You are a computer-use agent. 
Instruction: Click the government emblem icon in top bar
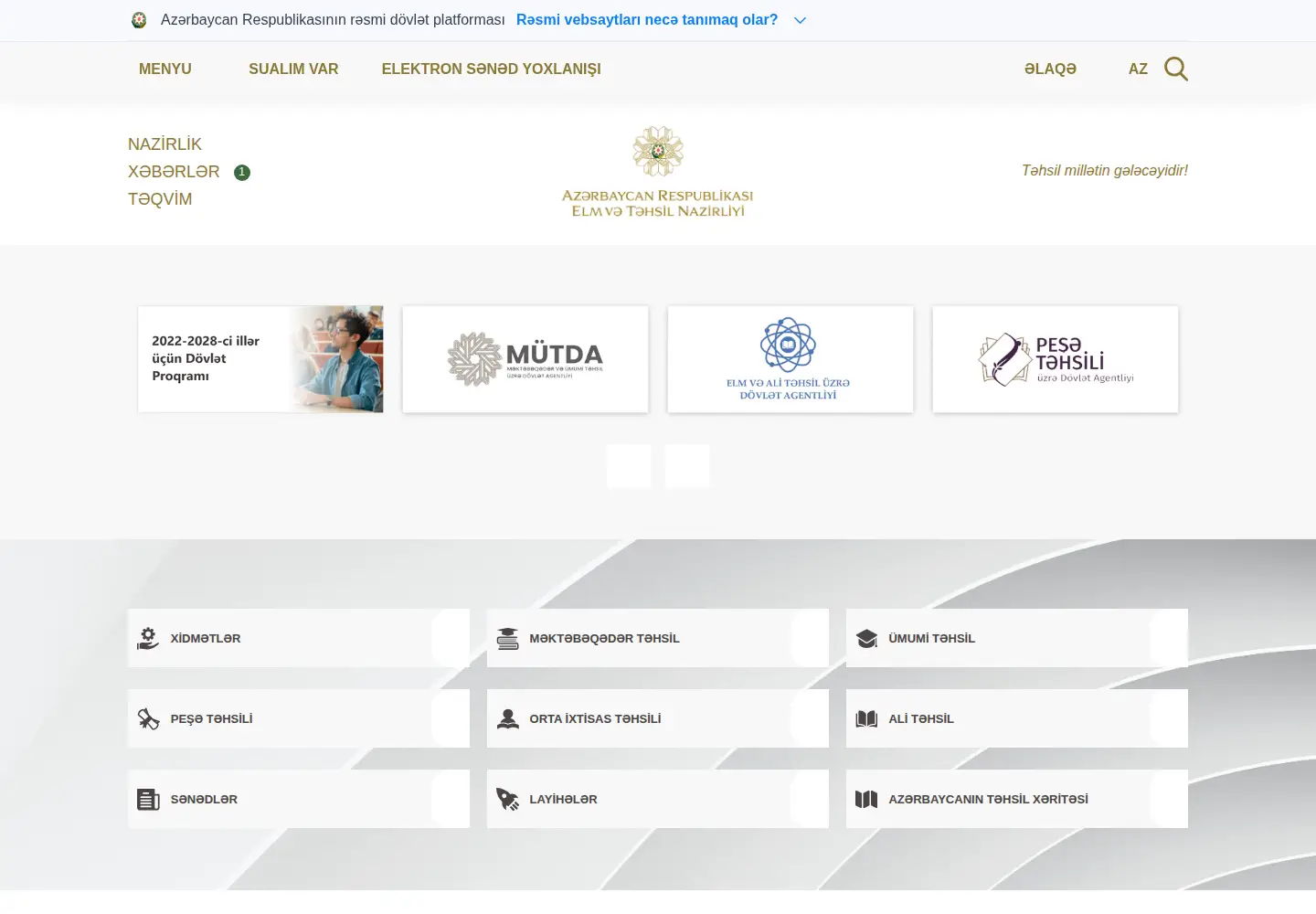[x=139, y=20]
